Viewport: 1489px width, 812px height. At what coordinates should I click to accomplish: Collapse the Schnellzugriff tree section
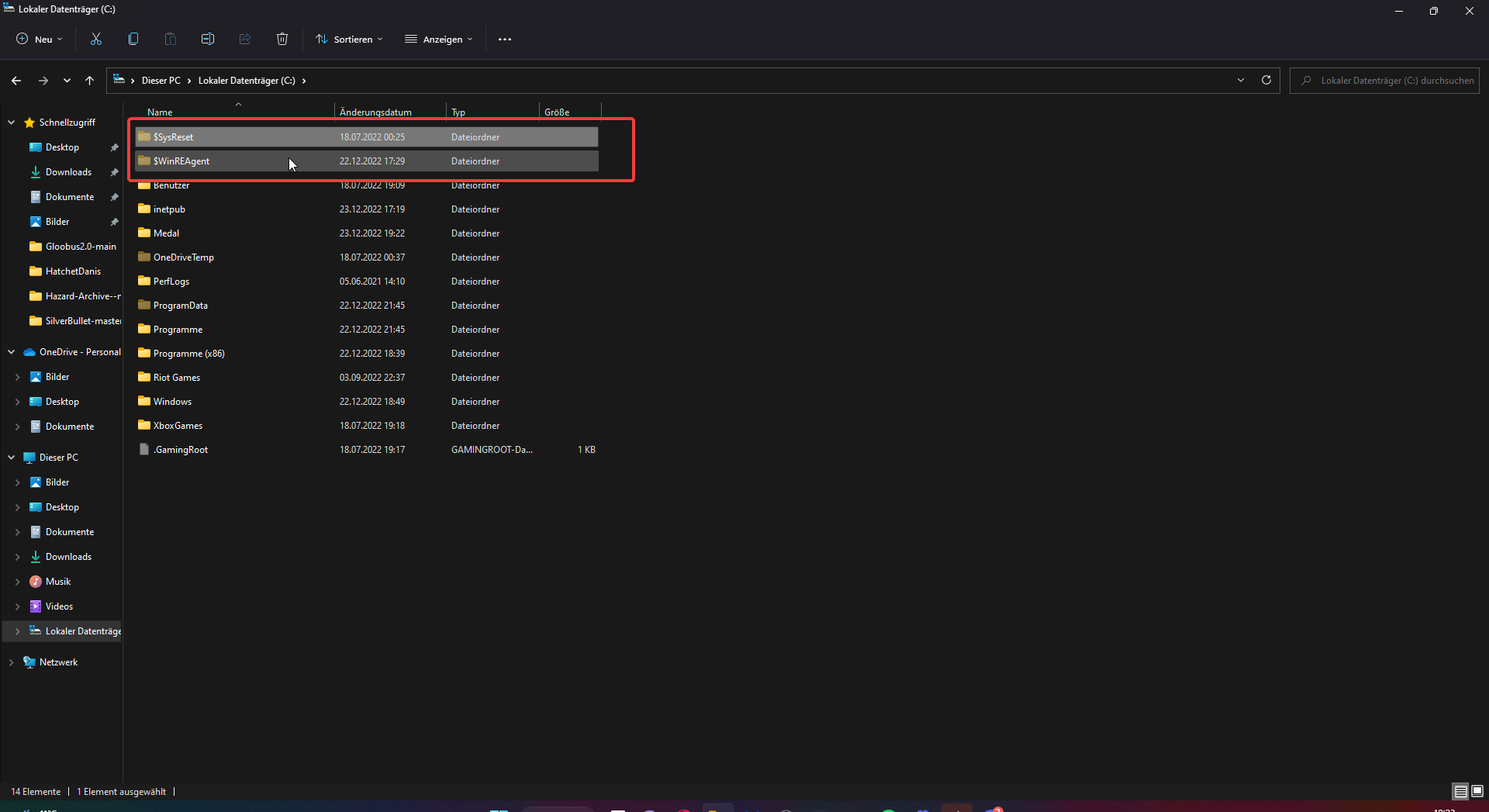point(12,123)
